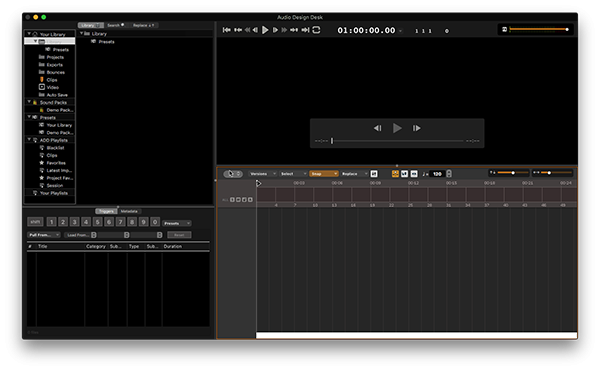Image resolution: width=600 pixels, height=371 pixels.
Task: Select the Blacklist playlist
Action: click(52, 148)
